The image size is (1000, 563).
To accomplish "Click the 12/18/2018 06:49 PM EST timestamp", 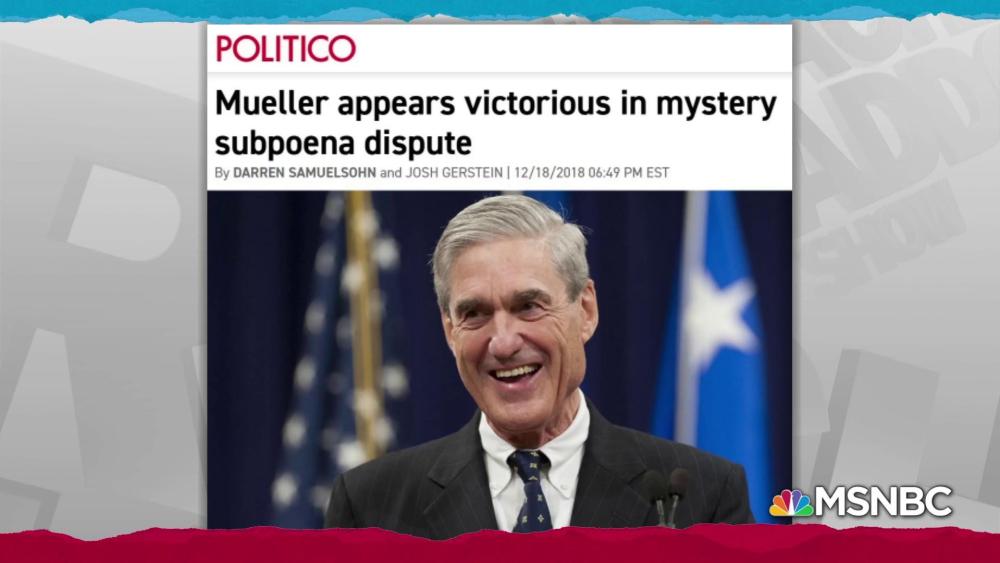I will click(591, 173).
